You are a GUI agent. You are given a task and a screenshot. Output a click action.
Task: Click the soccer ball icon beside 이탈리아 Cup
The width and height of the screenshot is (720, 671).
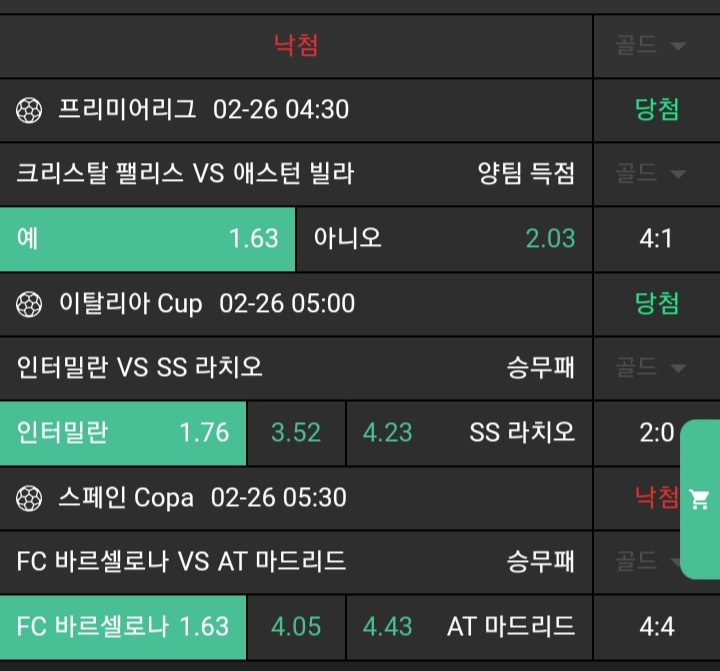coord(29,304)
